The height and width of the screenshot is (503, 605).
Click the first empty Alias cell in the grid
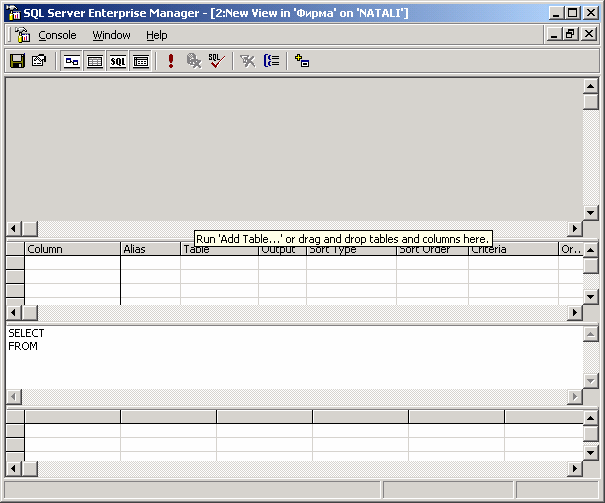click(150, 263)
